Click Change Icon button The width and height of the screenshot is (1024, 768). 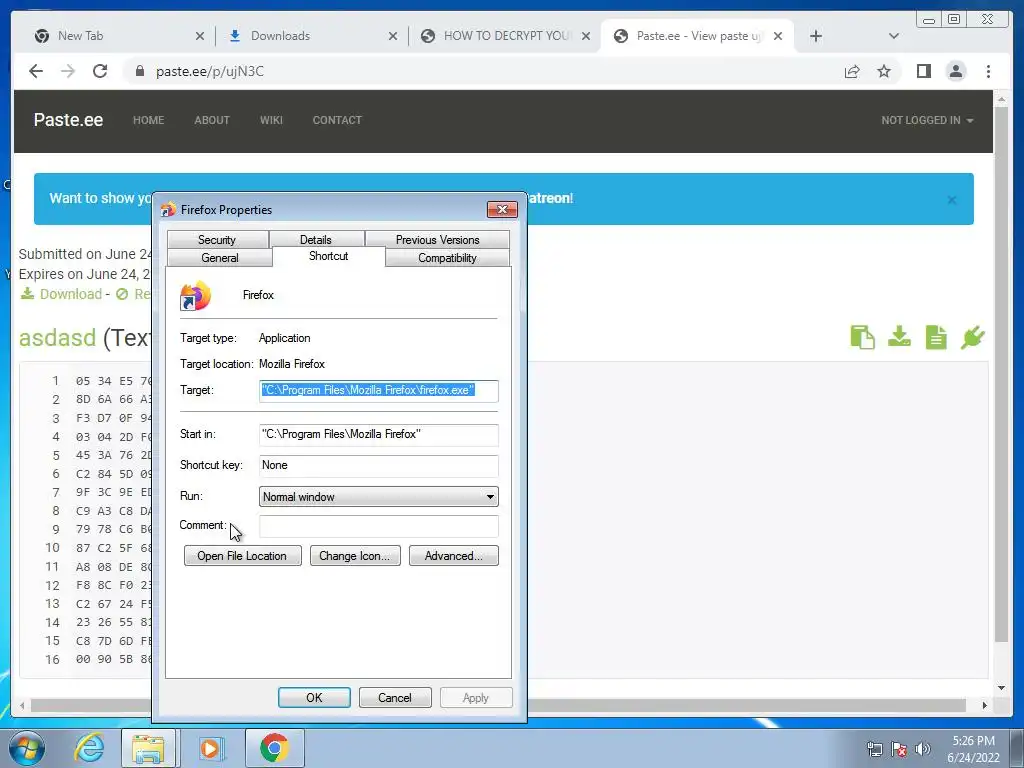click(355, 556)
